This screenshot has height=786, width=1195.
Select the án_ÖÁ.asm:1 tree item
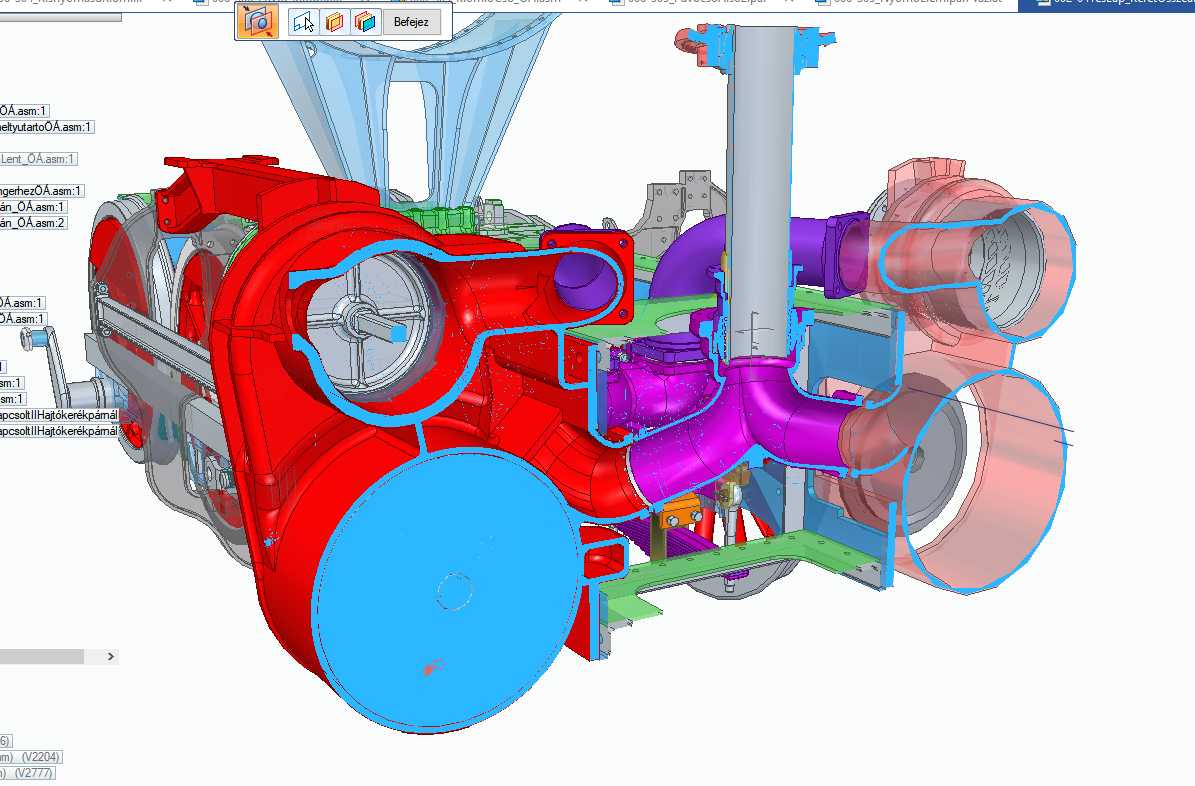point(34,207)
